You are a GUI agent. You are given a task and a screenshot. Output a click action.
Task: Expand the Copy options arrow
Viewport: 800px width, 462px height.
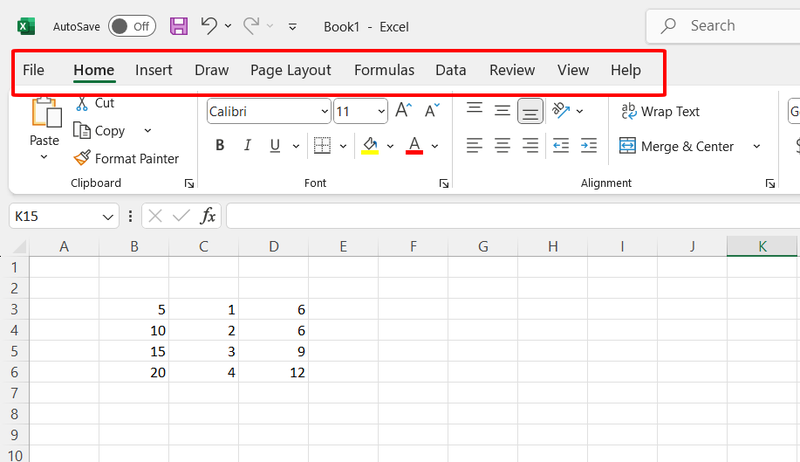(x=147, y=131)
